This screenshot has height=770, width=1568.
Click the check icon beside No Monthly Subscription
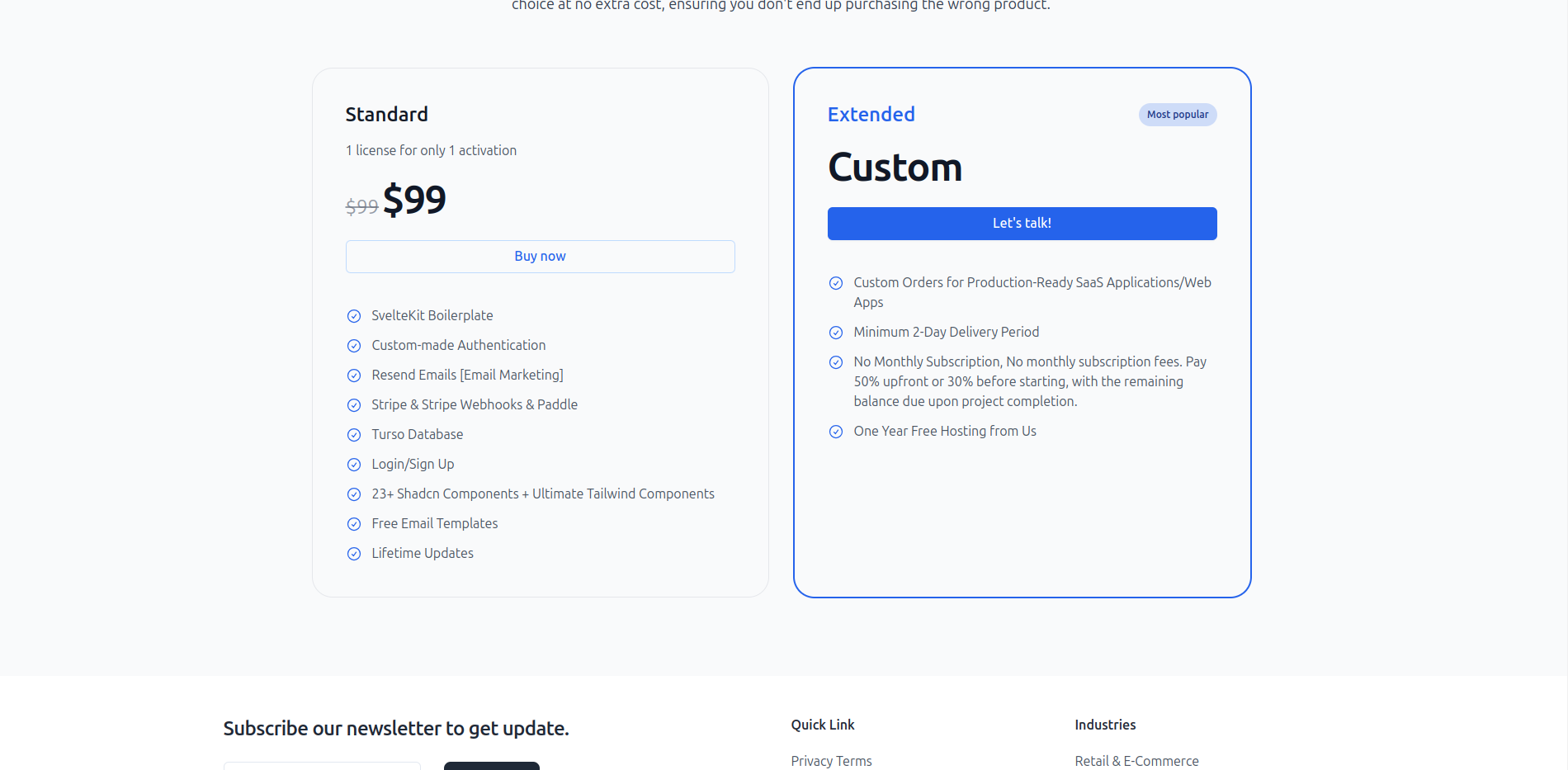tap(836, 362)
